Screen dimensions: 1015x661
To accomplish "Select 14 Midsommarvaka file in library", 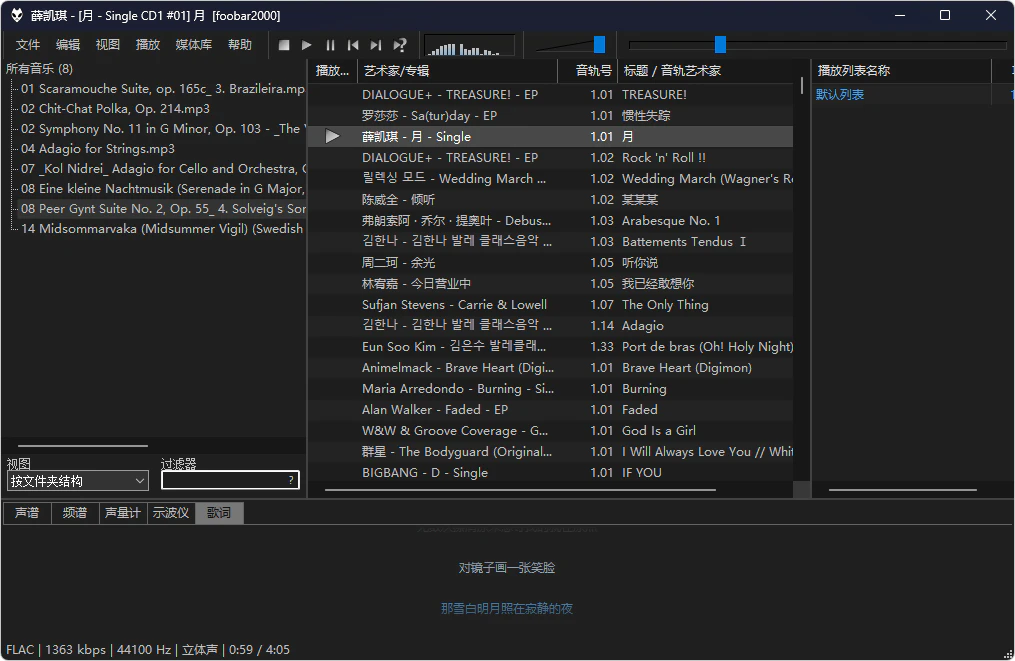I will coord(162,229).
